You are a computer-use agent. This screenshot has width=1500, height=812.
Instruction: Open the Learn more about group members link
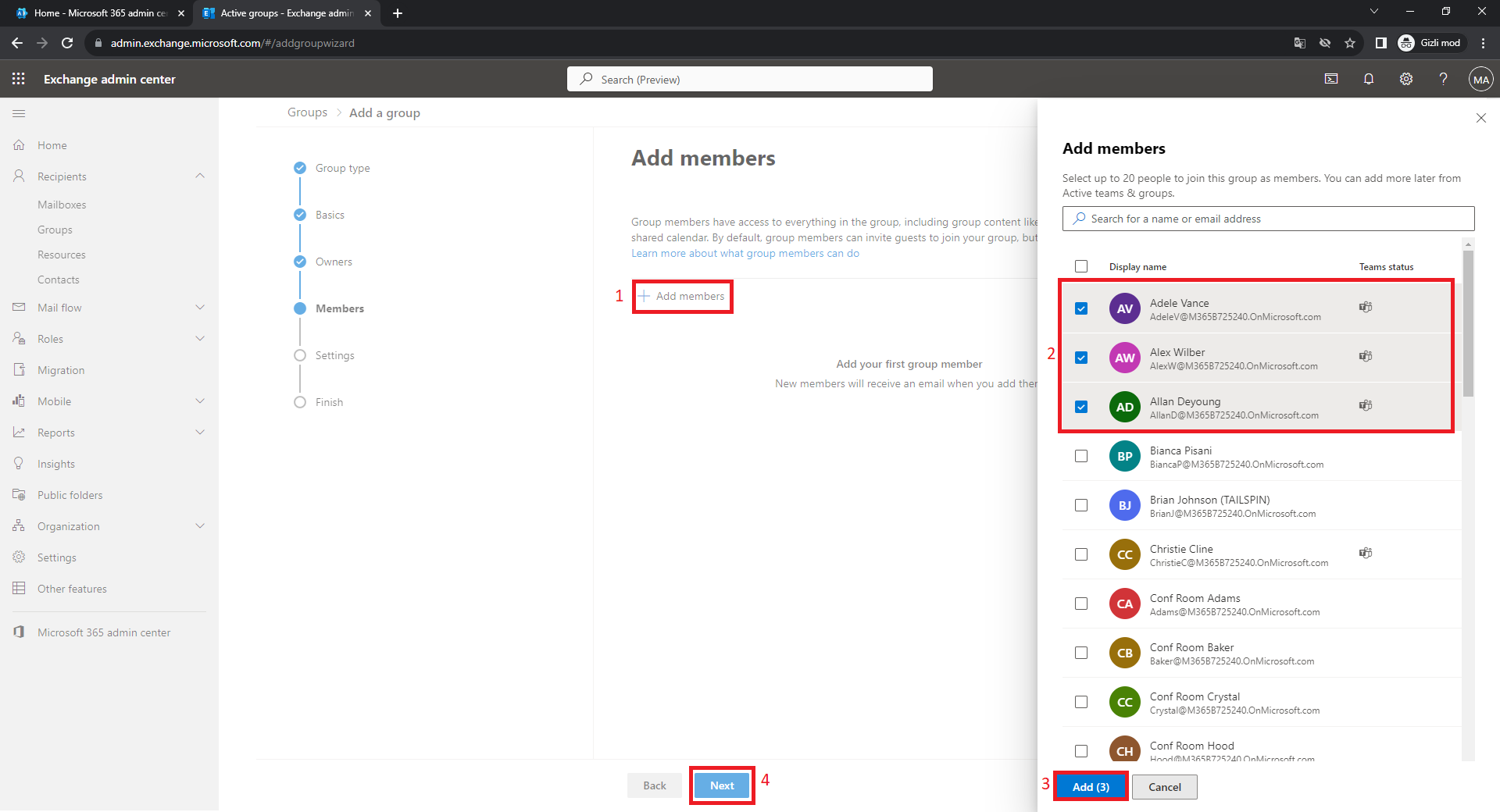click(x=745, y=253)
